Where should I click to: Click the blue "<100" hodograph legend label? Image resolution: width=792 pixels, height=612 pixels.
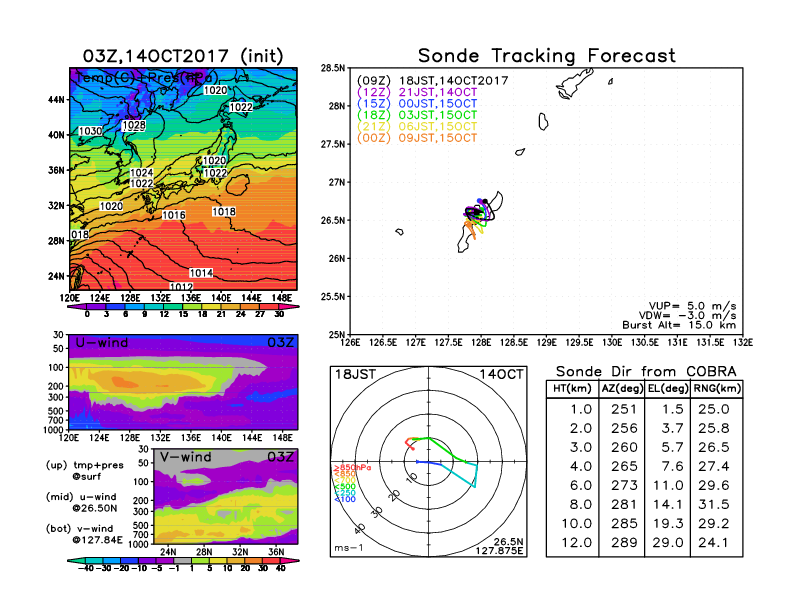344,499
